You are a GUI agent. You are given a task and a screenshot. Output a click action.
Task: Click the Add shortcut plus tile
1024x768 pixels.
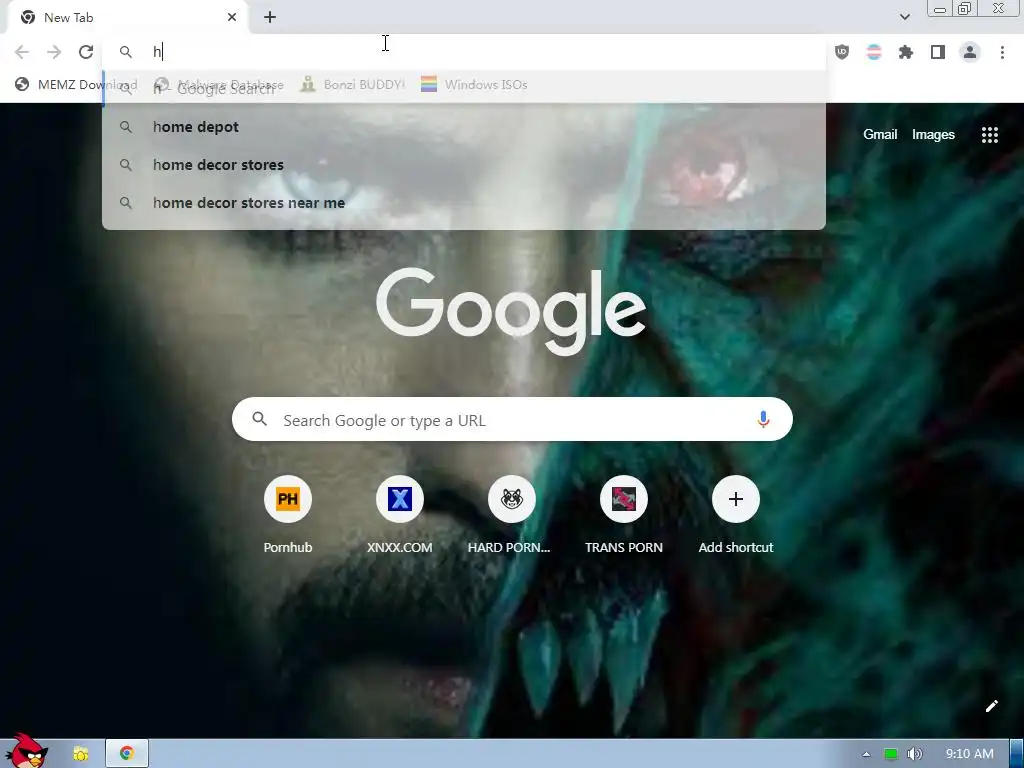pyautogui.click(x=735, y=514)
